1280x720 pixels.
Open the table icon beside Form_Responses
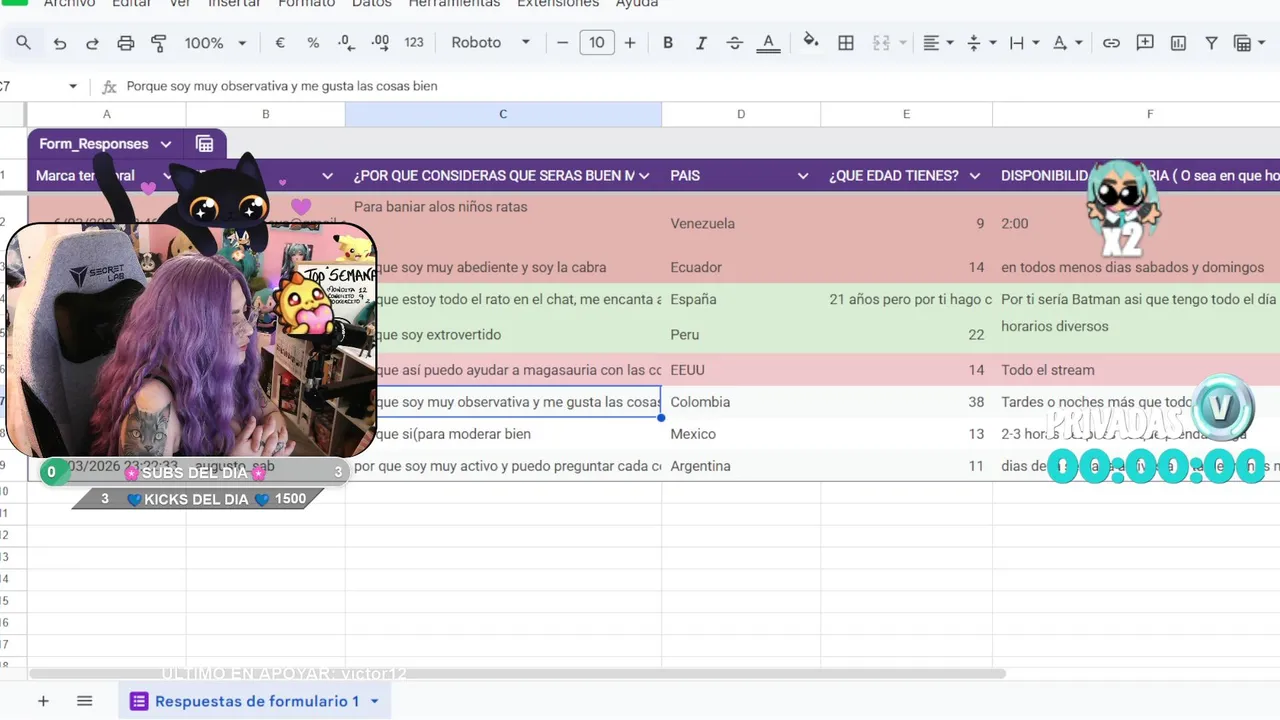(205, 144)
